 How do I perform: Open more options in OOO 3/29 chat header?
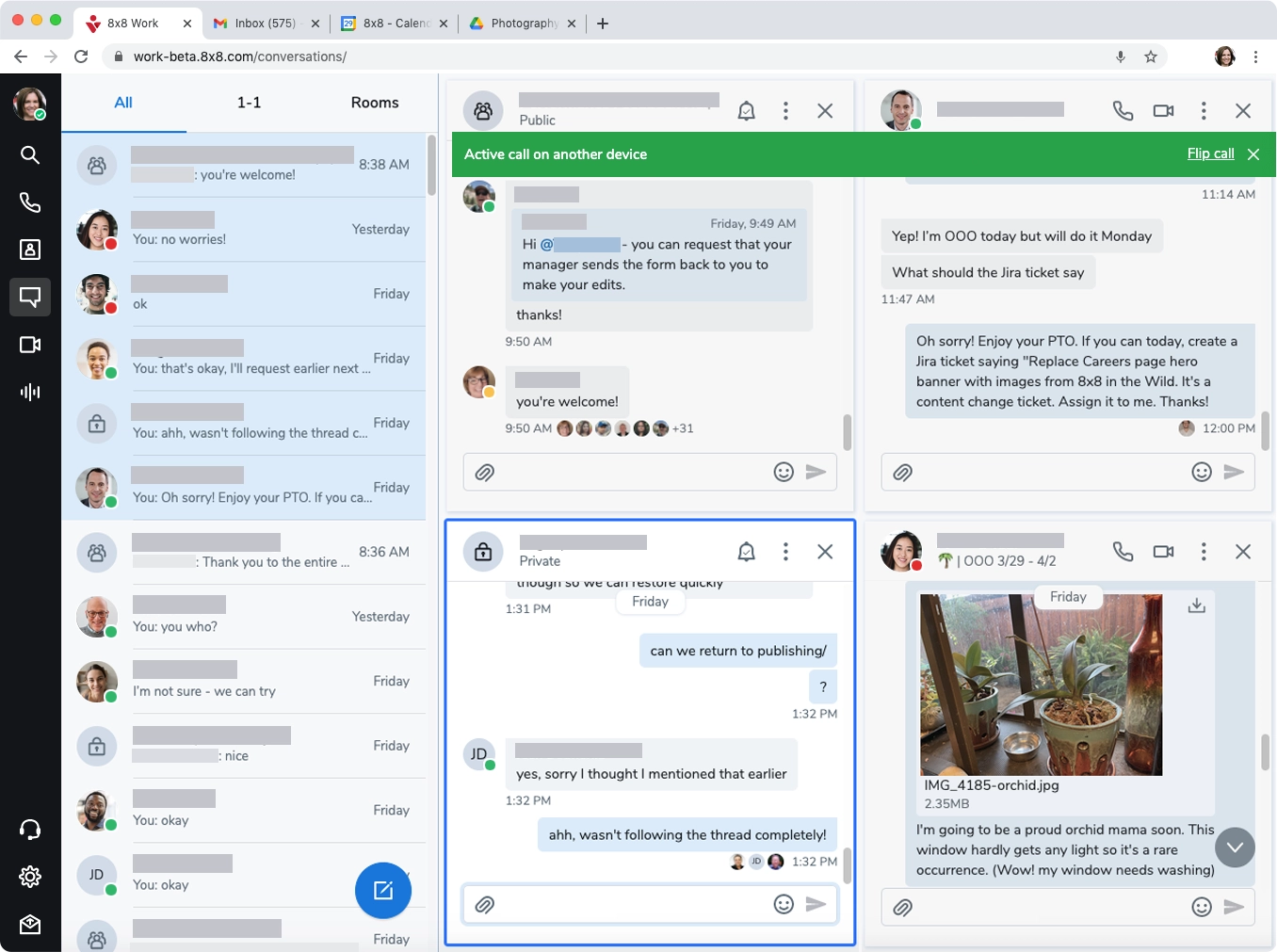(x=1204, y=552)
